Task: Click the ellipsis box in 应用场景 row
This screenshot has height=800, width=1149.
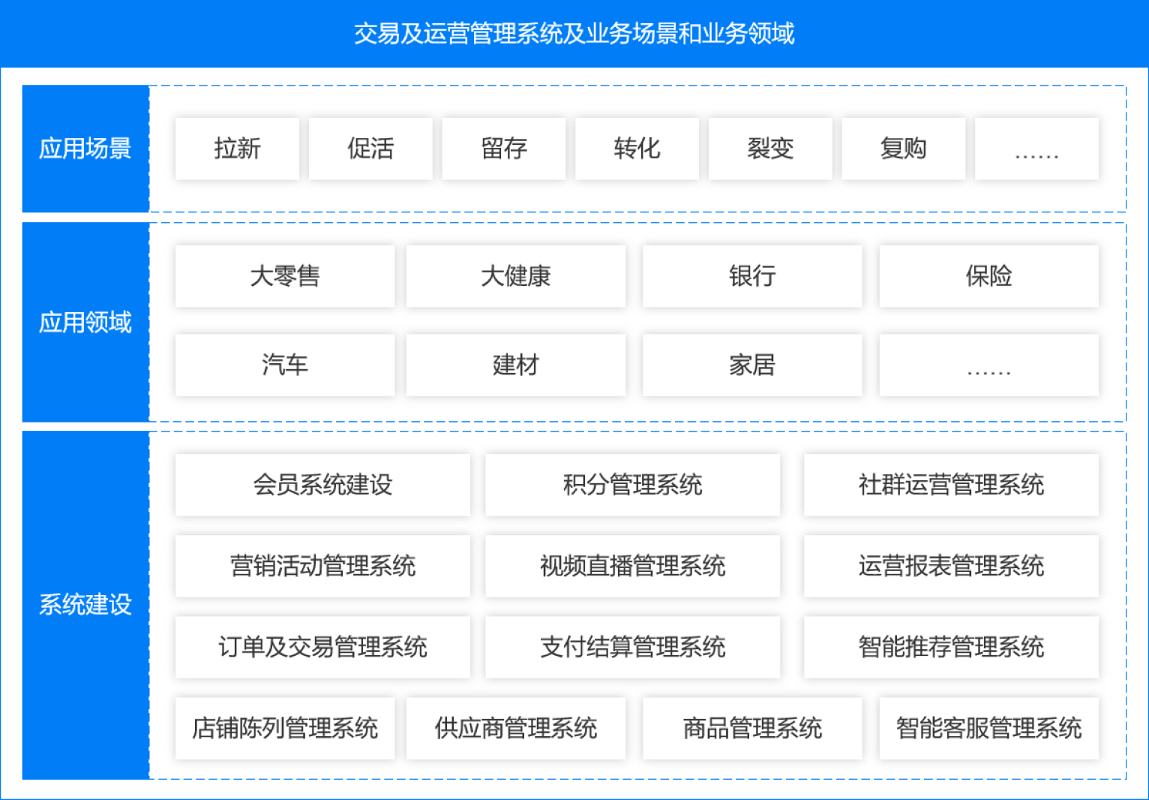Action: pos(1037,149)
